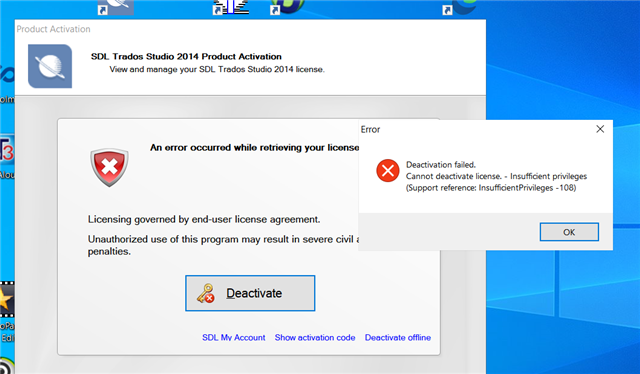Close the Error dialog with X
Image resolution: width=640 pixels, height=374 pixels.
pyautogui.click(x=600, y=129)
